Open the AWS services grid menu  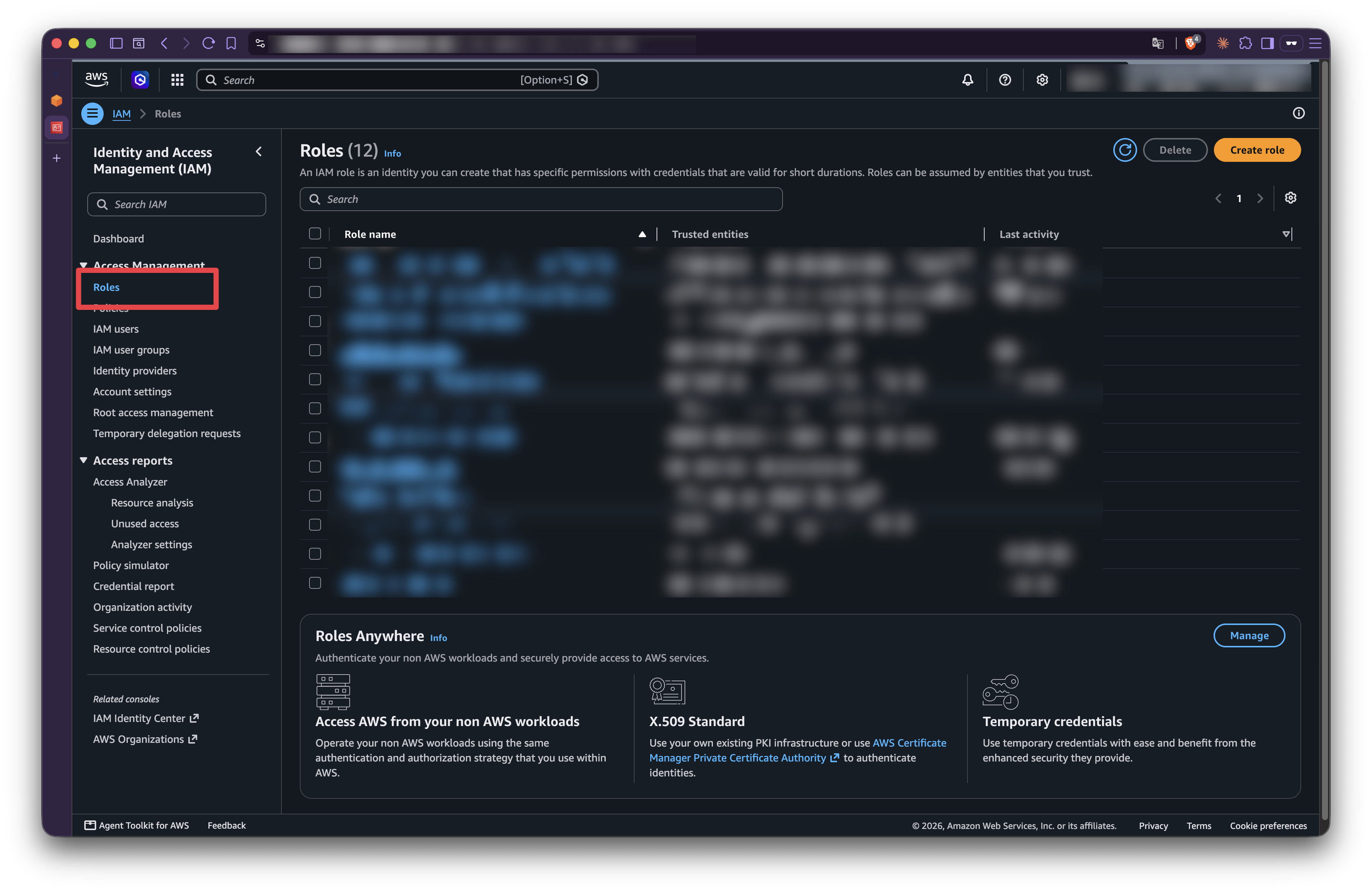177,79
